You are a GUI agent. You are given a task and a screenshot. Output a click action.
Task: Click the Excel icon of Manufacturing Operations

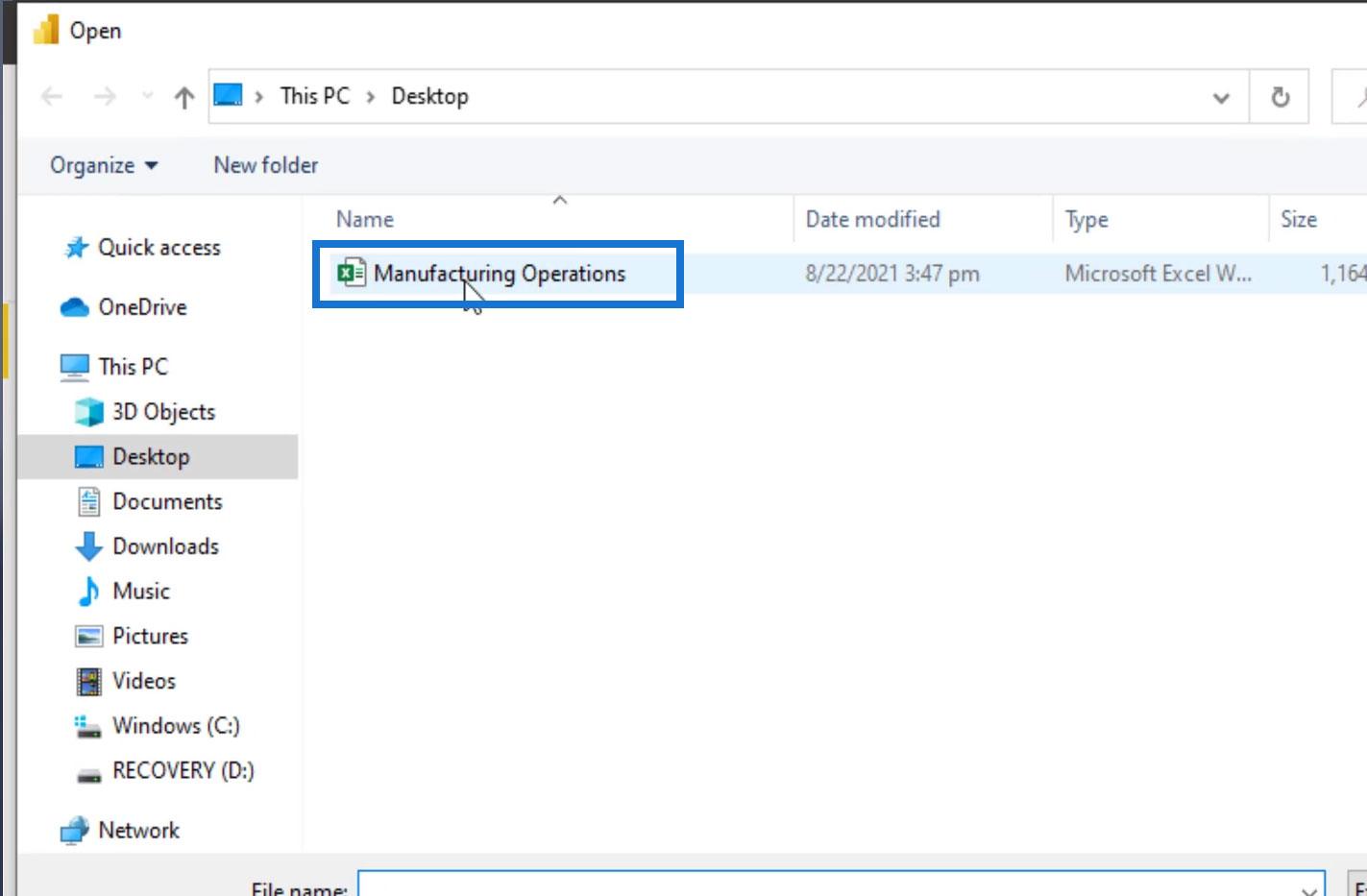coord(352,273)
